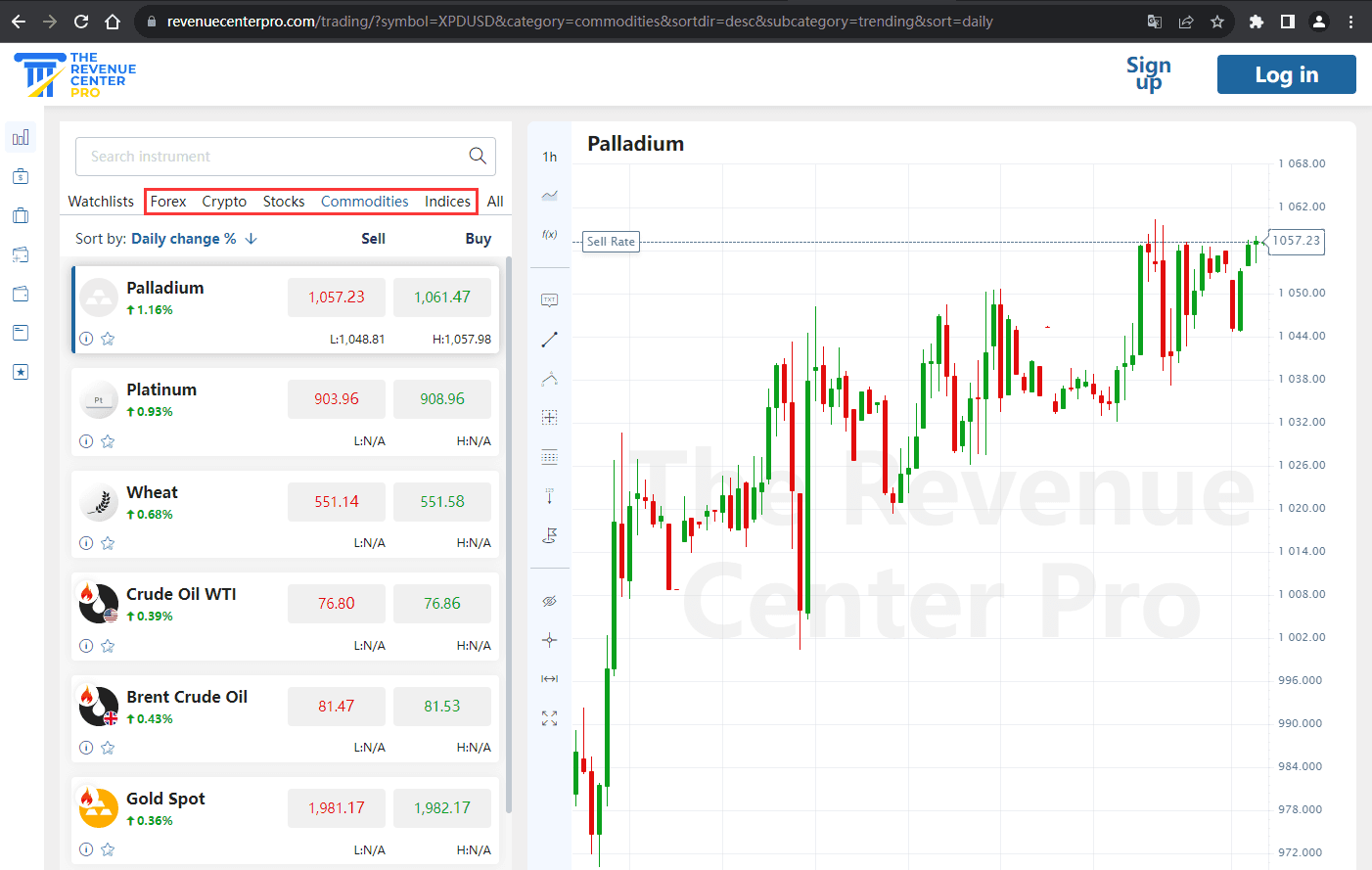Select the trend line drawing tool
The height and width of the screenshot is (870, 1372).
click(549, 340)
